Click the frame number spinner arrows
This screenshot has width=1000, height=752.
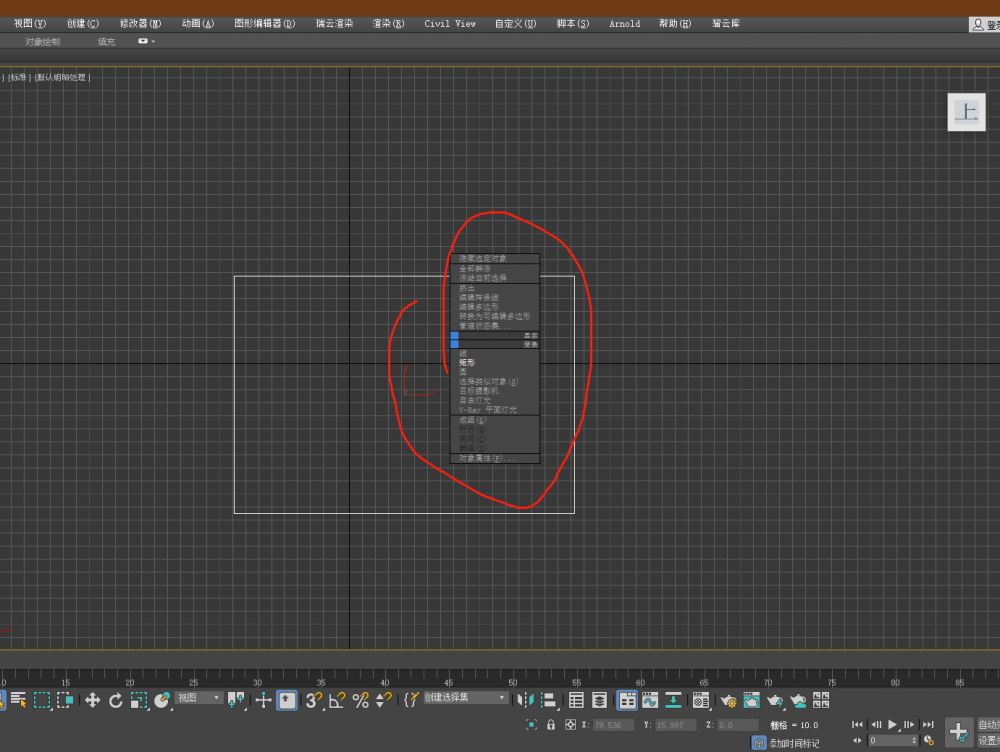(x=915, y=741)
